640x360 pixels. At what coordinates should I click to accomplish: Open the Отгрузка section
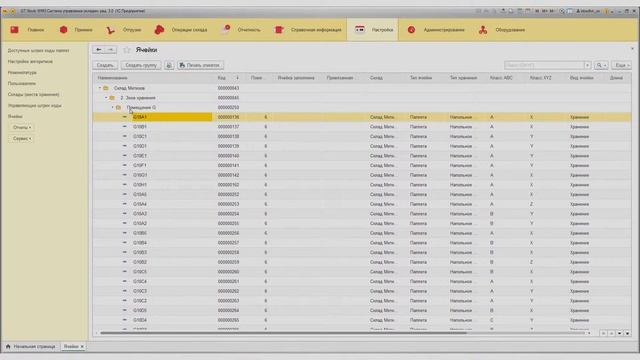(x=124, y=30)
